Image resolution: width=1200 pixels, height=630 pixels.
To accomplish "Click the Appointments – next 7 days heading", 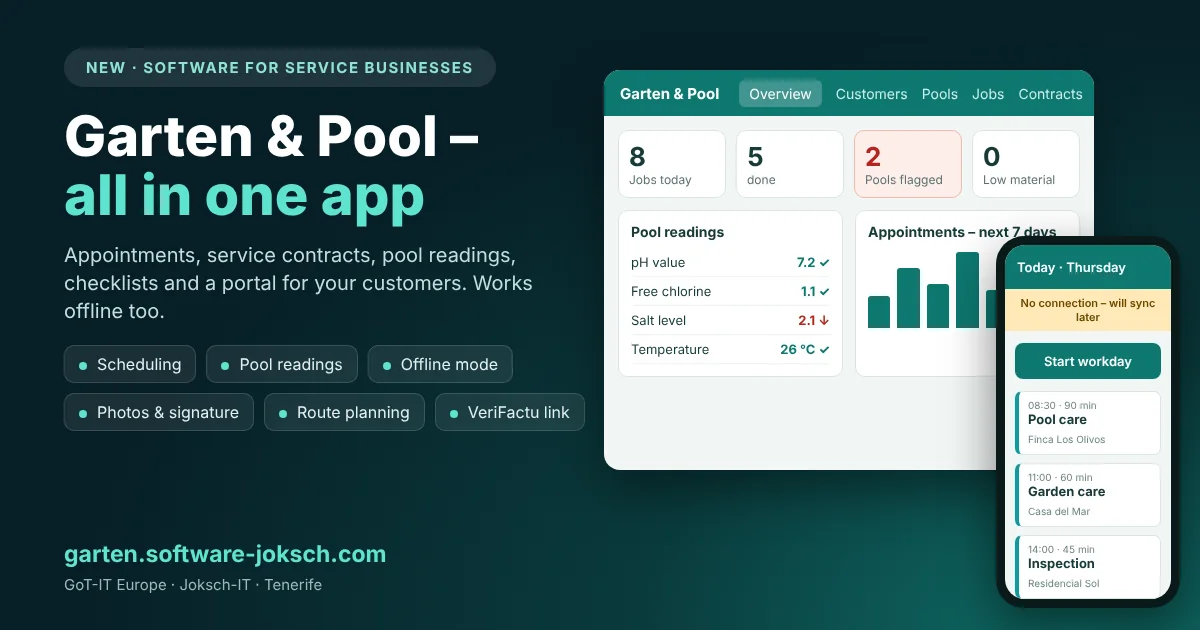I will click(962, 232).
